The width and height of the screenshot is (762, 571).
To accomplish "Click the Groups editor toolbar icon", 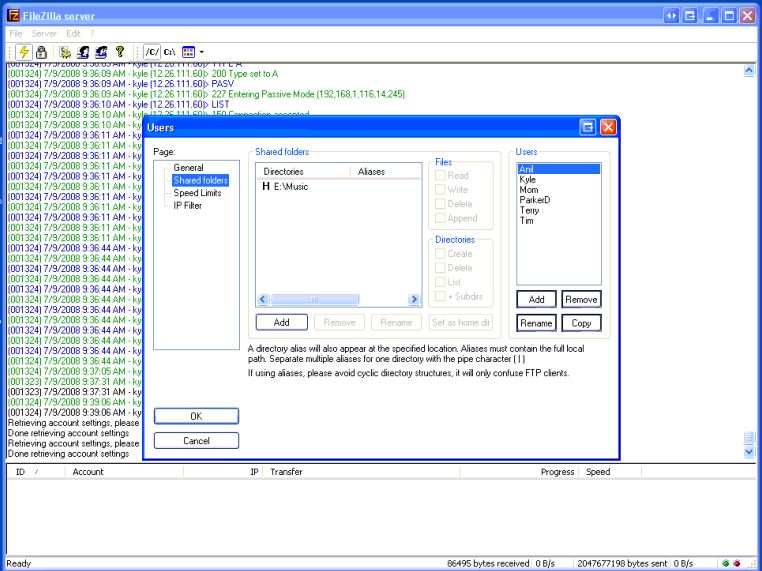I will coord(101,51).
